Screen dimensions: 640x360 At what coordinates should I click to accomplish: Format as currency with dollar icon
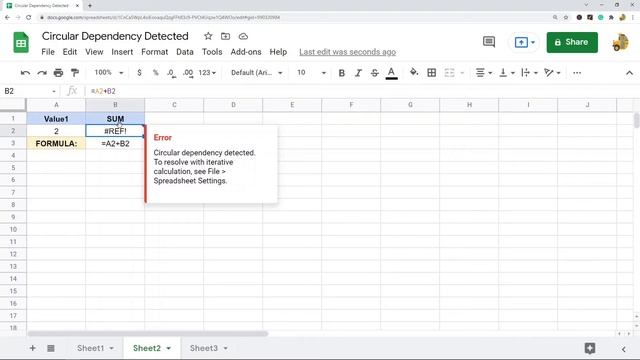click(x=140, y=73)
